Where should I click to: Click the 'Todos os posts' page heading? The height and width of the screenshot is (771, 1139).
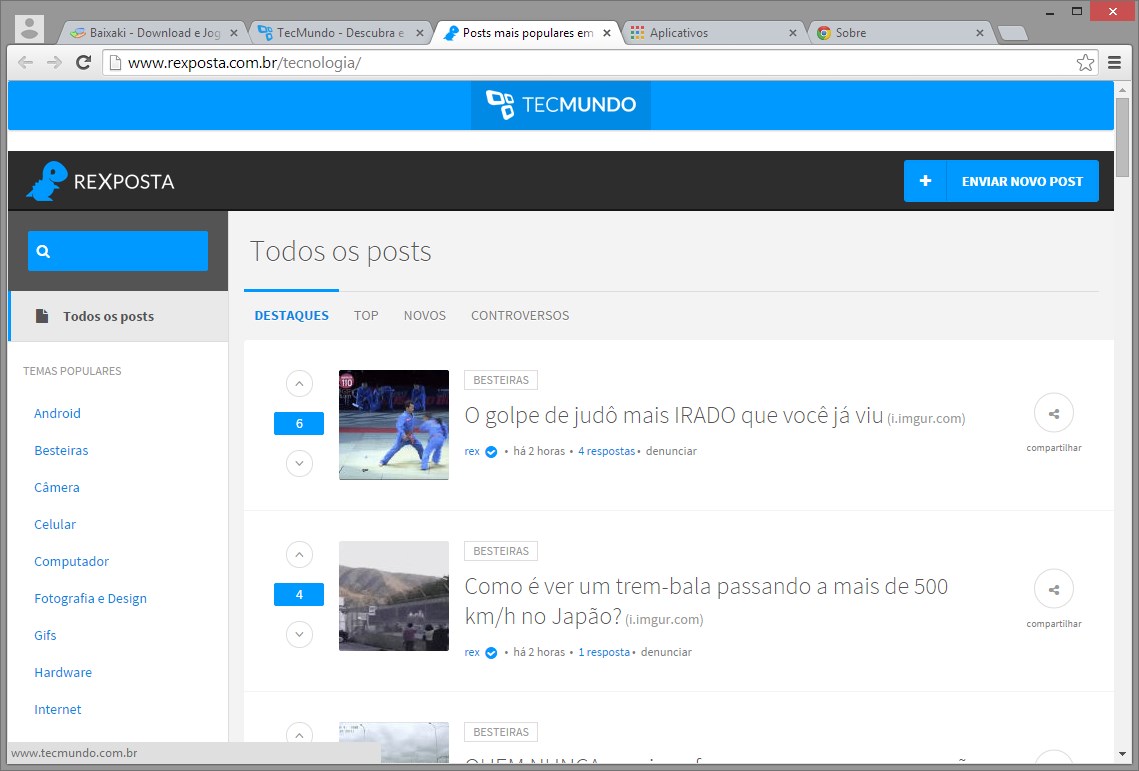coord(341,251)
